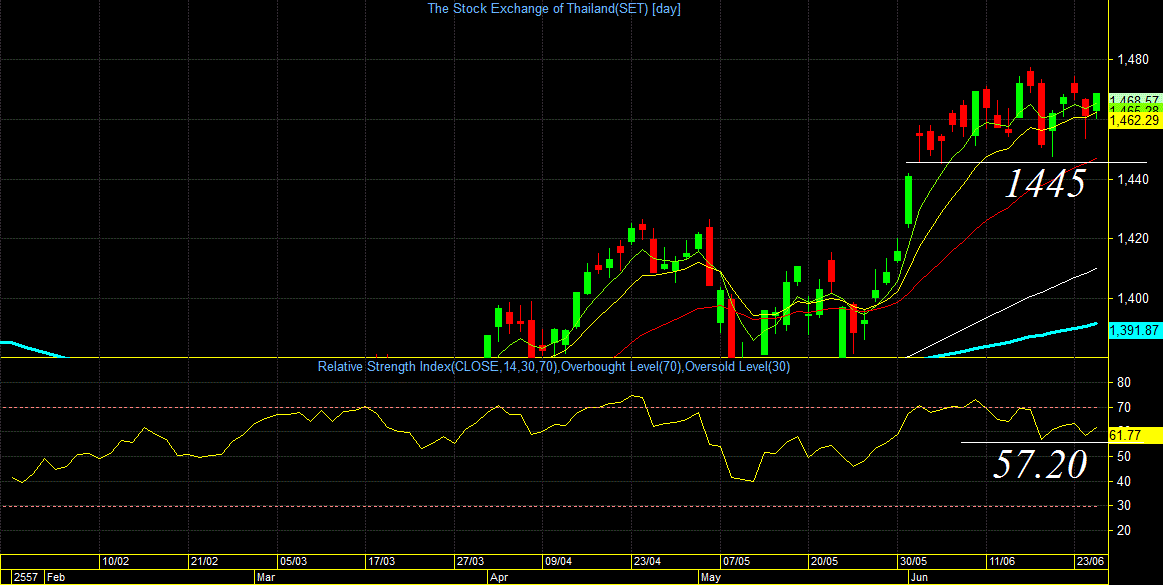Select the 05/03 date label
The image size is (1163, 585).
click(293, 561)
